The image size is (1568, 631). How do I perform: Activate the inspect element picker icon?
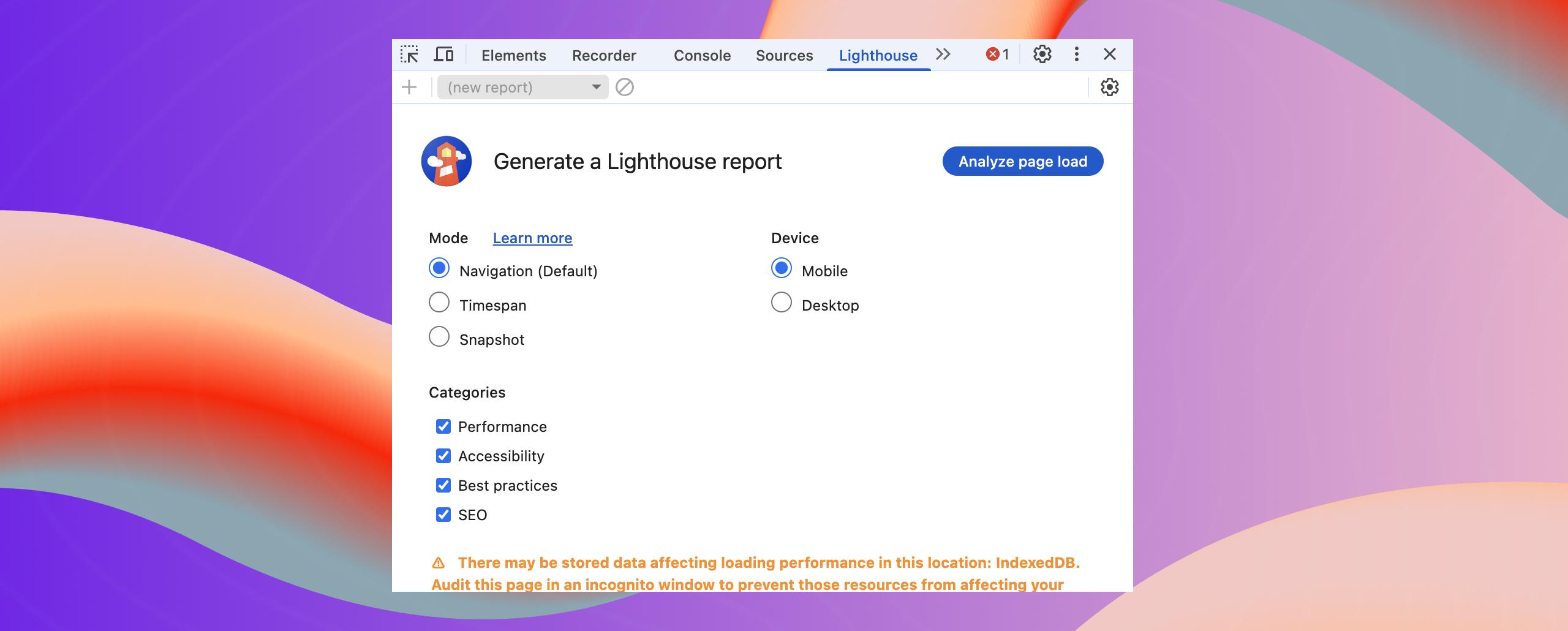[409, 55]
